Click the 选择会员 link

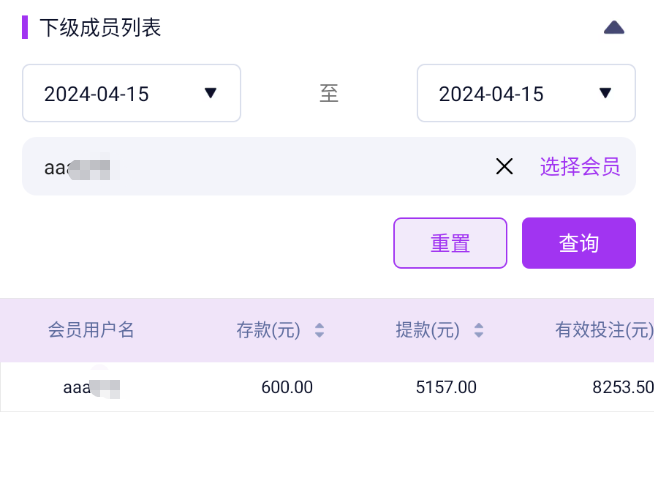pos(580,167)
